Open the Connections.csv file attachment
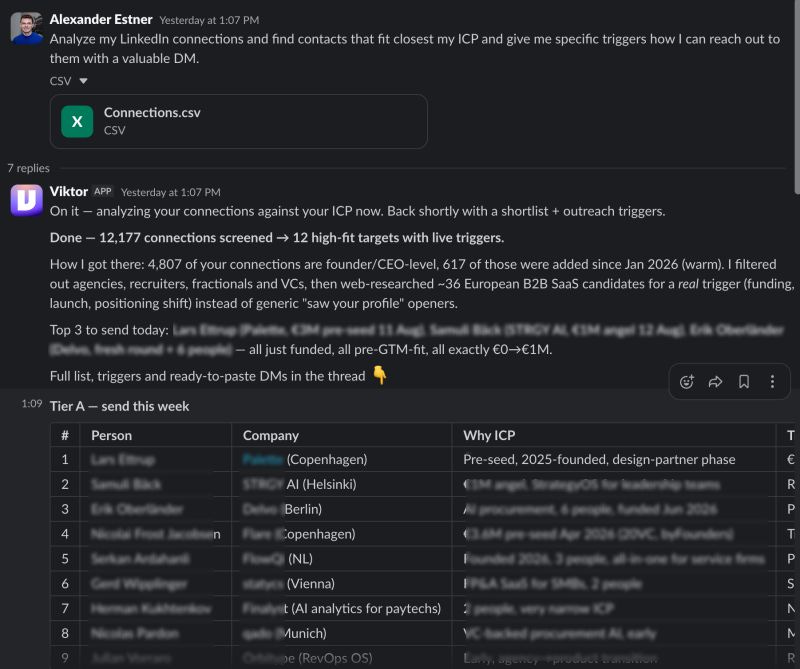The width and height of the screenshot is (800, 669). [x=238, y=121]
